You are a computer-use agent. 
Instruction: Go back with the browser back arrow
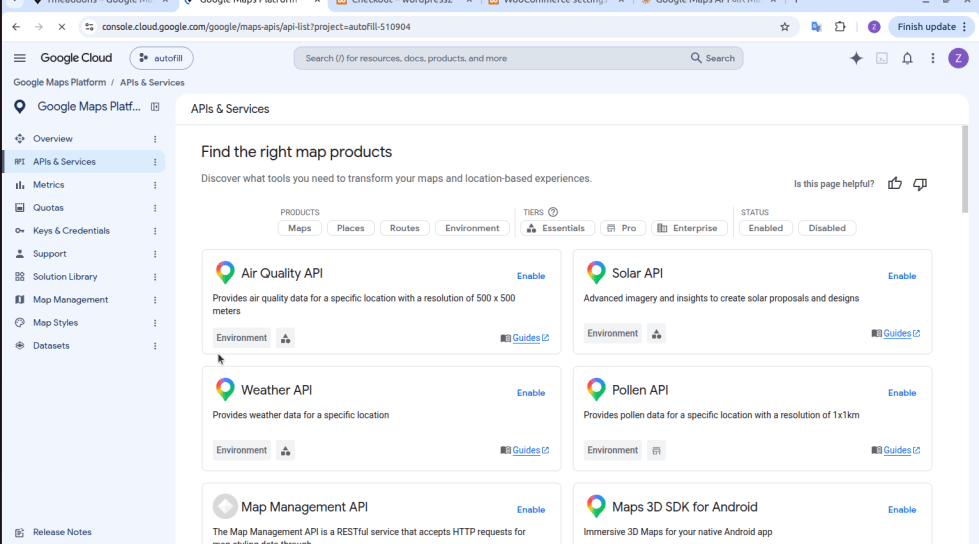coord(16,27)
